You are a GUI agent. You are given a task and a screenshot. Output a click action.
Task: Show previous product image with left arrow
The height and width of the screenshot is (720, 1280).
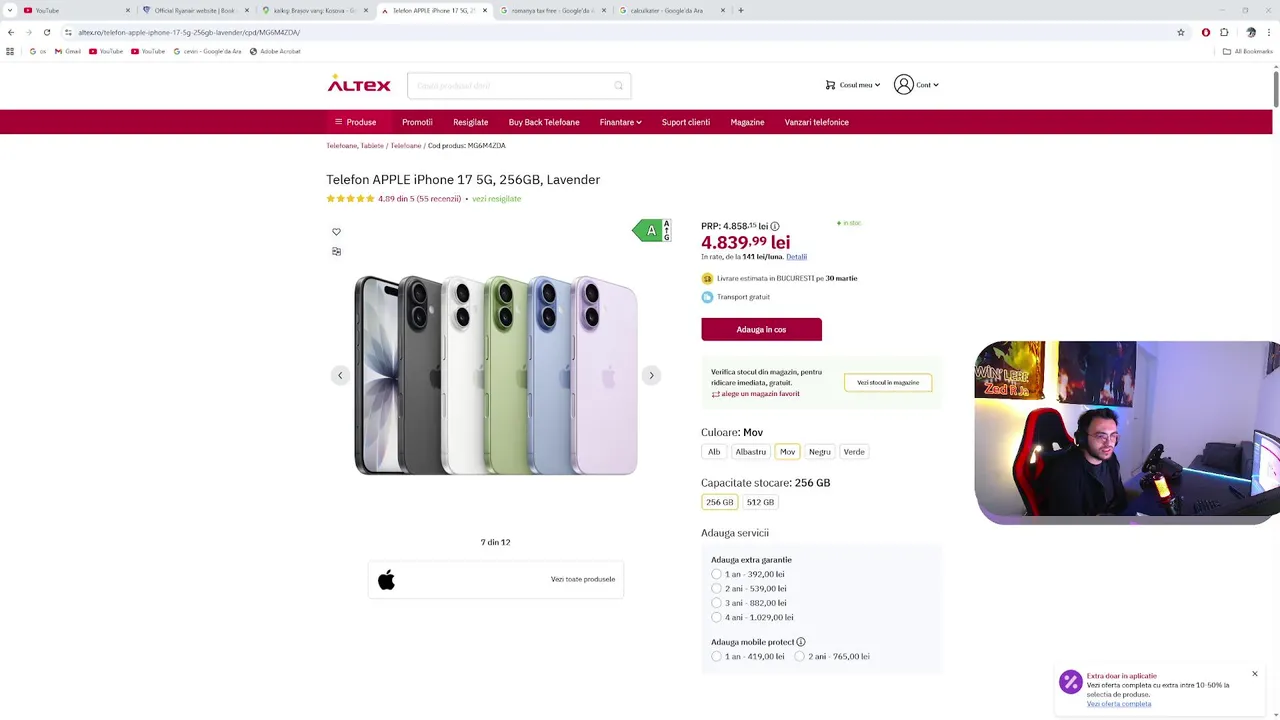(x=340, y=375)
